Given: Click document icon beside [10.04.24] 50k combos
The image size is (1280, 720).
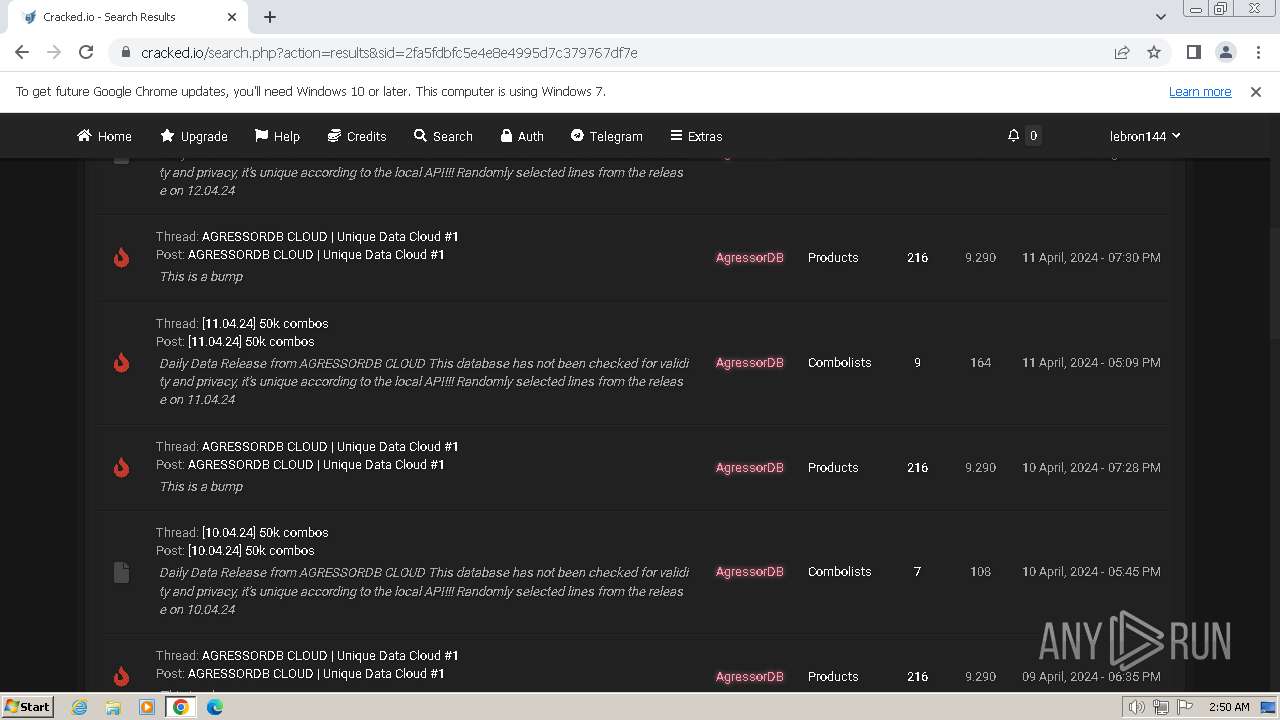Looking at the screenshot, I should (121, 573).
